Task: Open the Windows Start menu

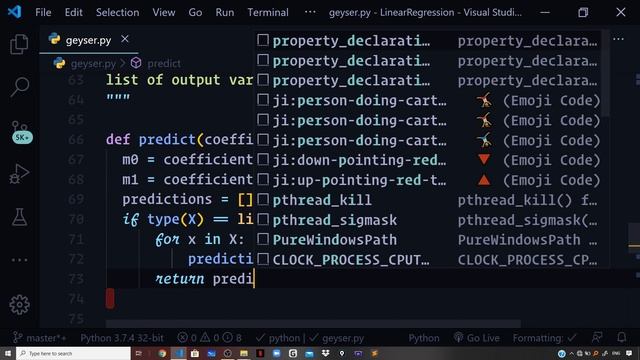Action: click(7, 353)
